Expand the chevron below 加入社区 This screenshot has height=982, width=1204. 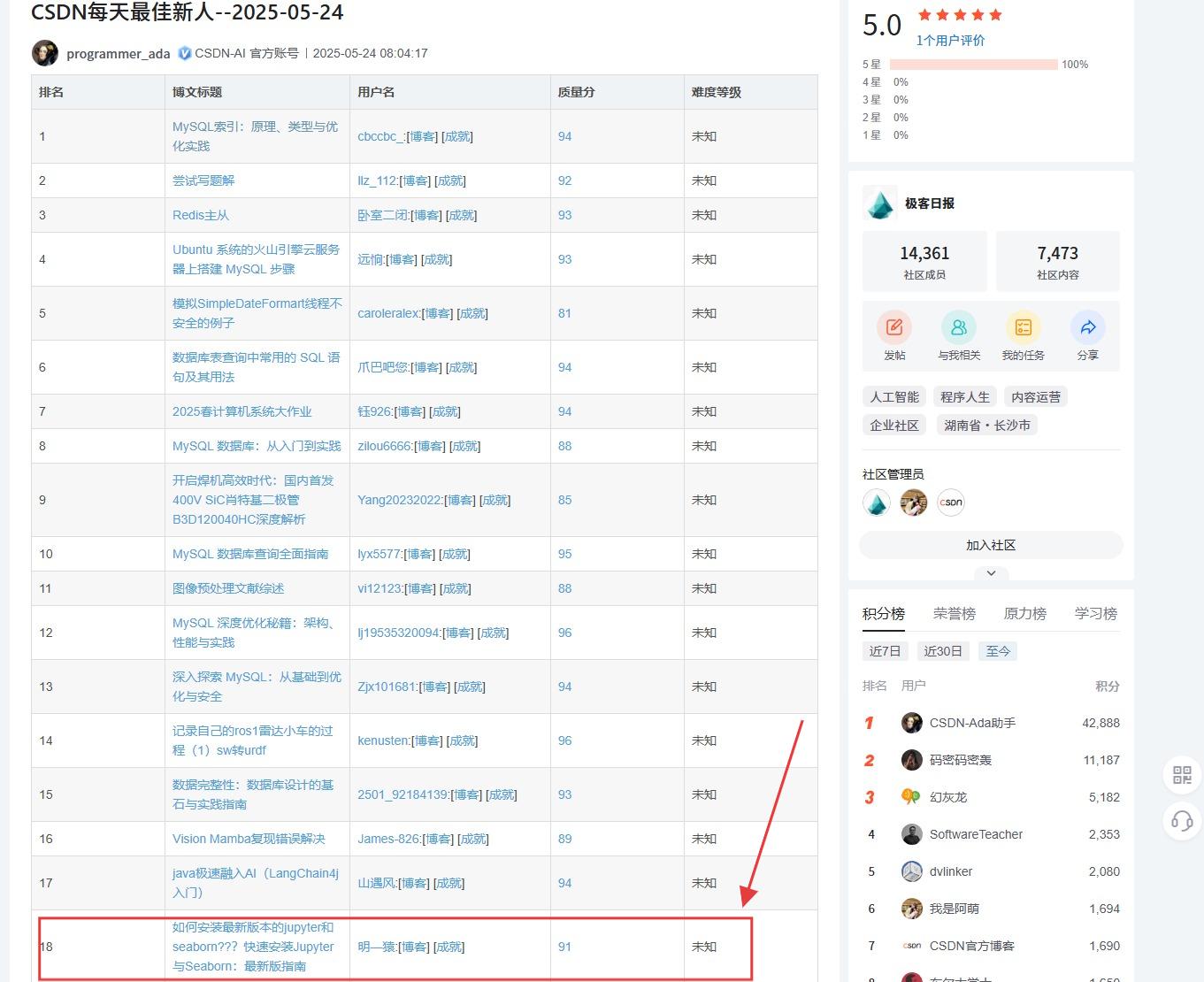click(x=991, y=573)
